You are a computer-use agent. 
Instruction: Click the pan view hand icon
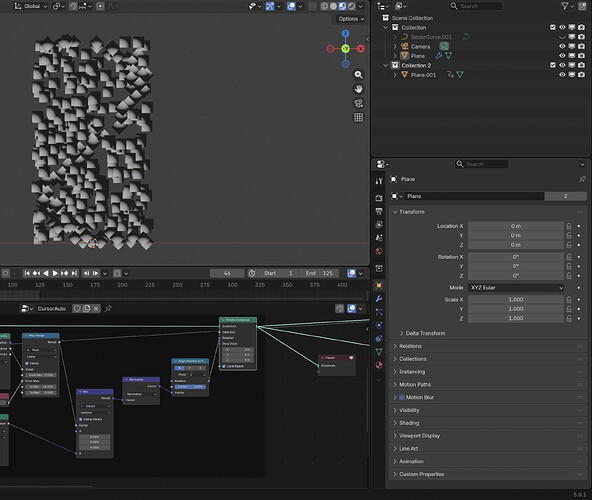coord(358,89)
